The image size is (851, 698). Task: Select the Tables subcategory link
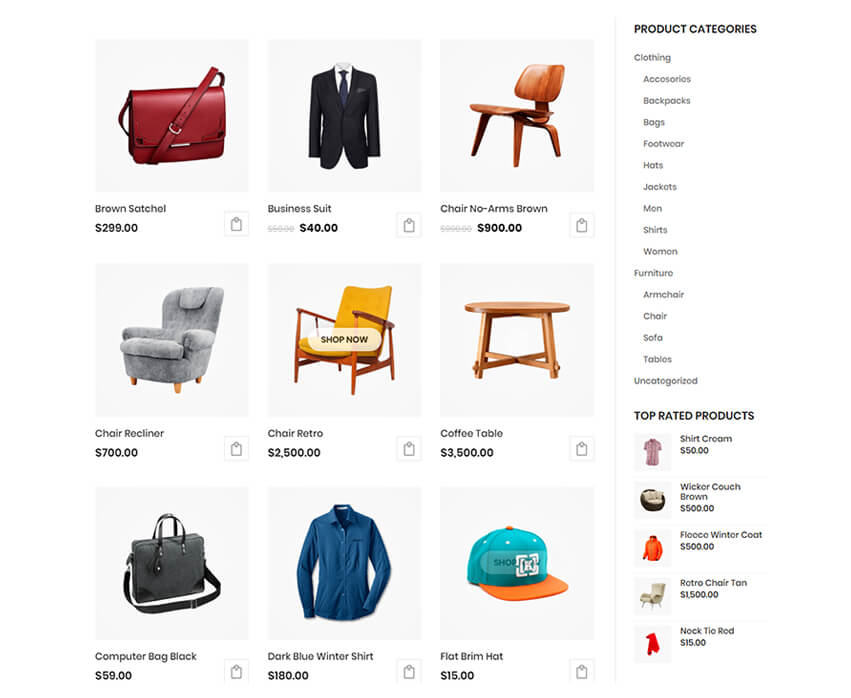point(657,359)
